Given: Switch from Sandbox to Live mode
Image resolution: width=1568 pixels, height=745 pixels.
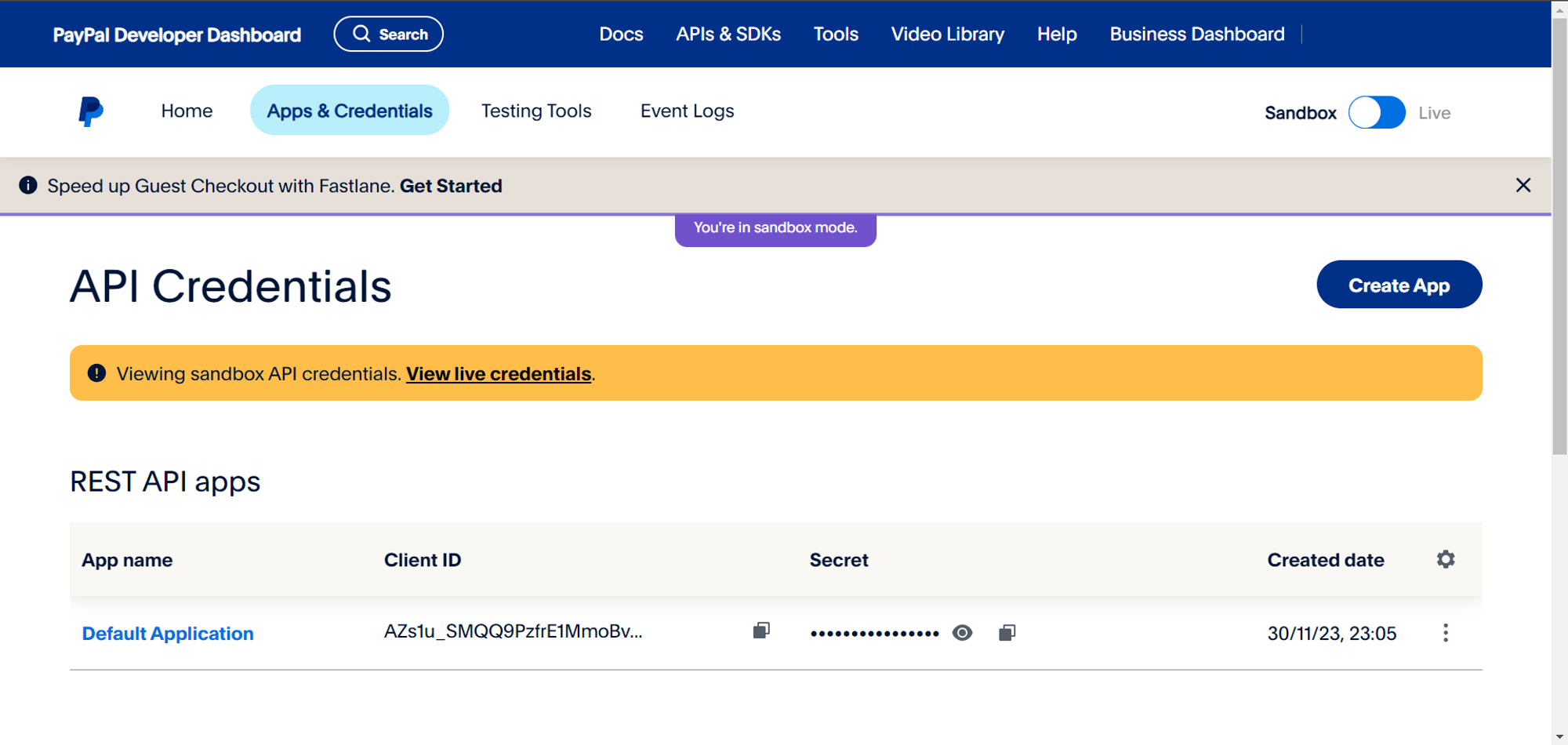Looking at the screenshot, I should (1377, 112).
